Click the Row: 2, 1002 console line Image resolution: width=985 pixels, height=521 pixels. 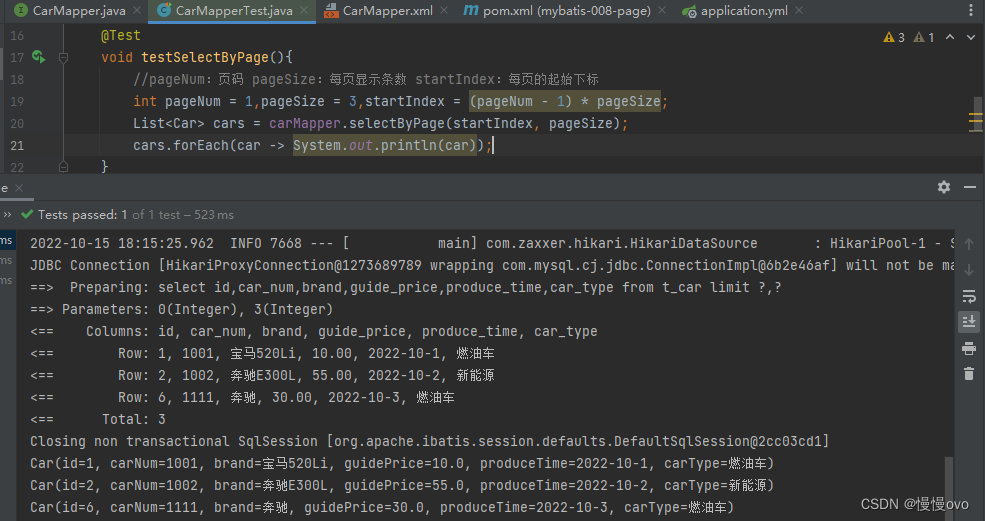coord(263,375)
